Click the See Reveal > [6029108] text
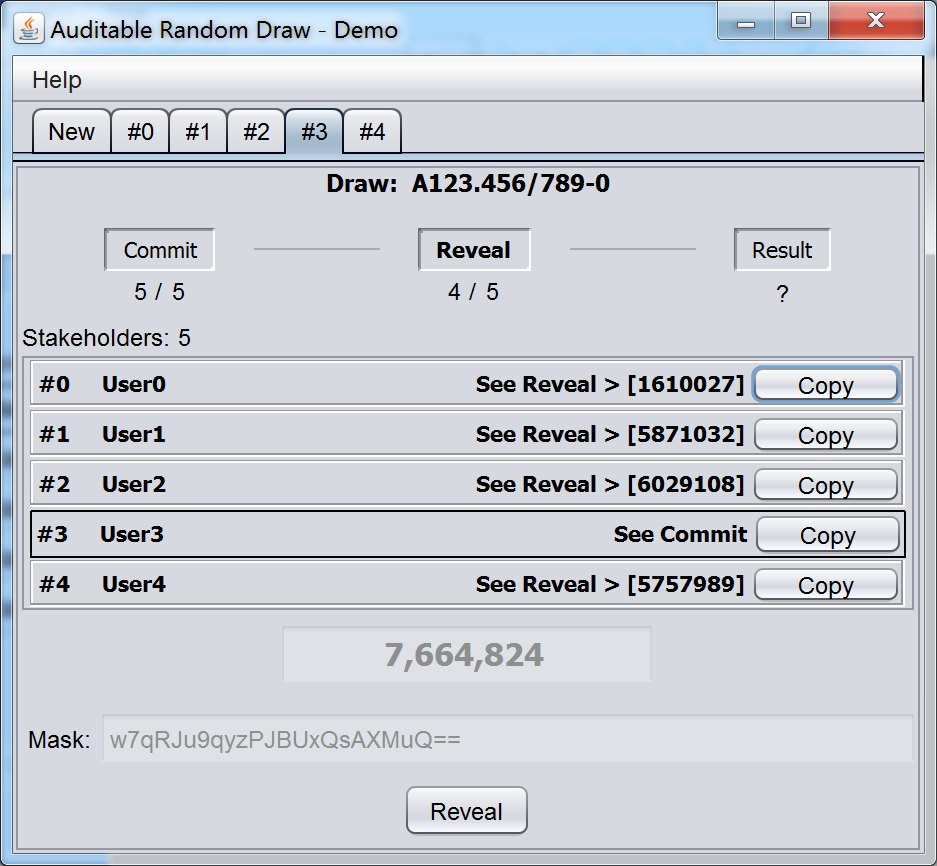Screen dimensions: 937x866 tap(610, 484)
